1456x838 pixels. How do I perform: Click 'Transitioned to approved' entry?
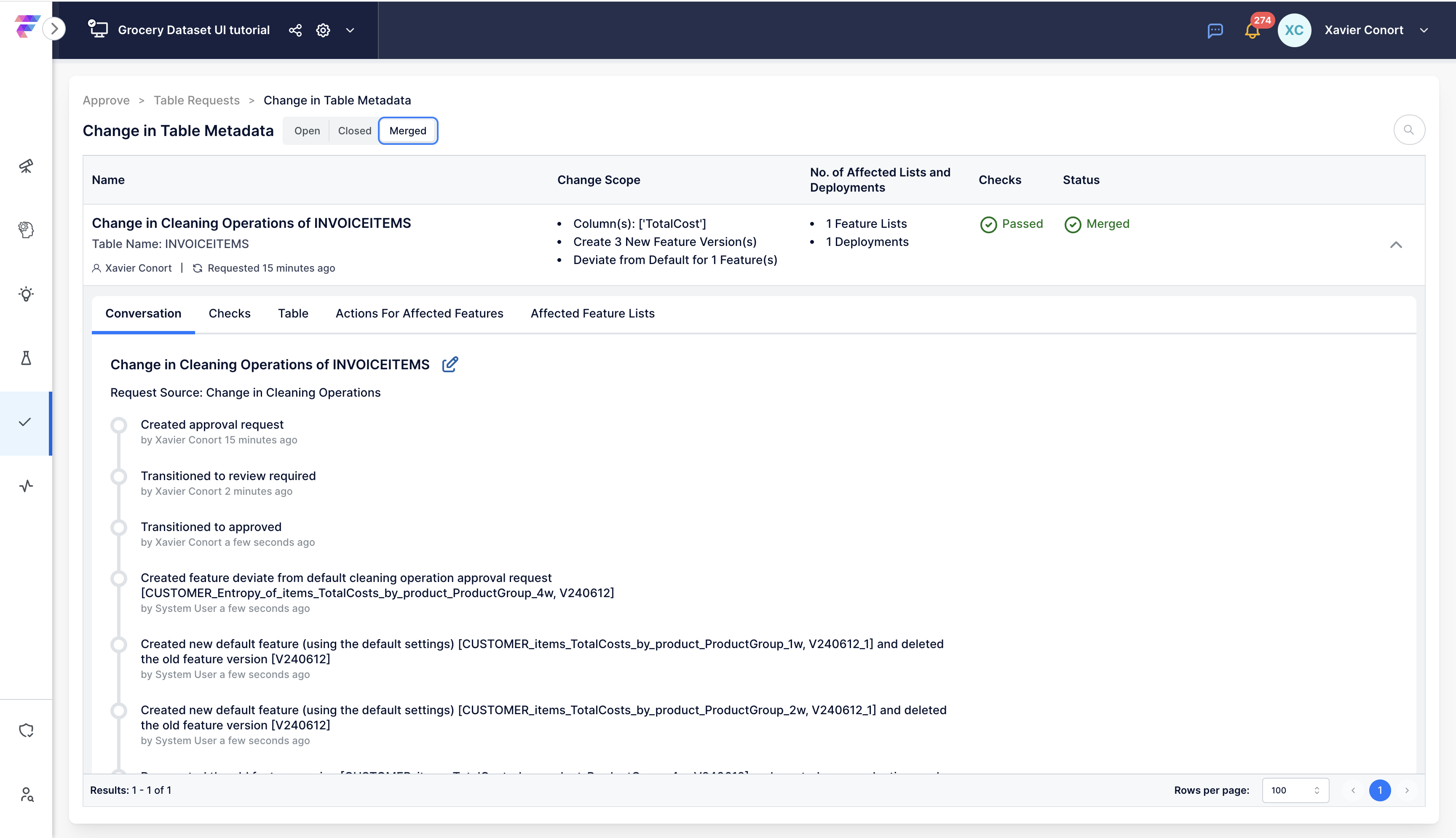click(211, 527)
